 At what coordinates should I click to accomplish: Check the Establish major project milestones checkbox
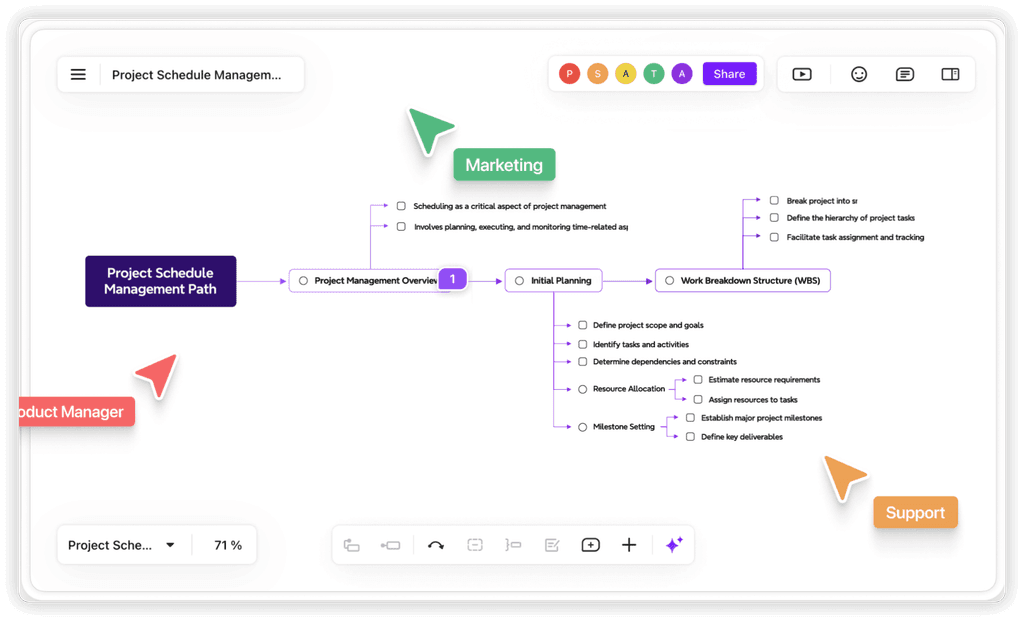tap(690, 418)
